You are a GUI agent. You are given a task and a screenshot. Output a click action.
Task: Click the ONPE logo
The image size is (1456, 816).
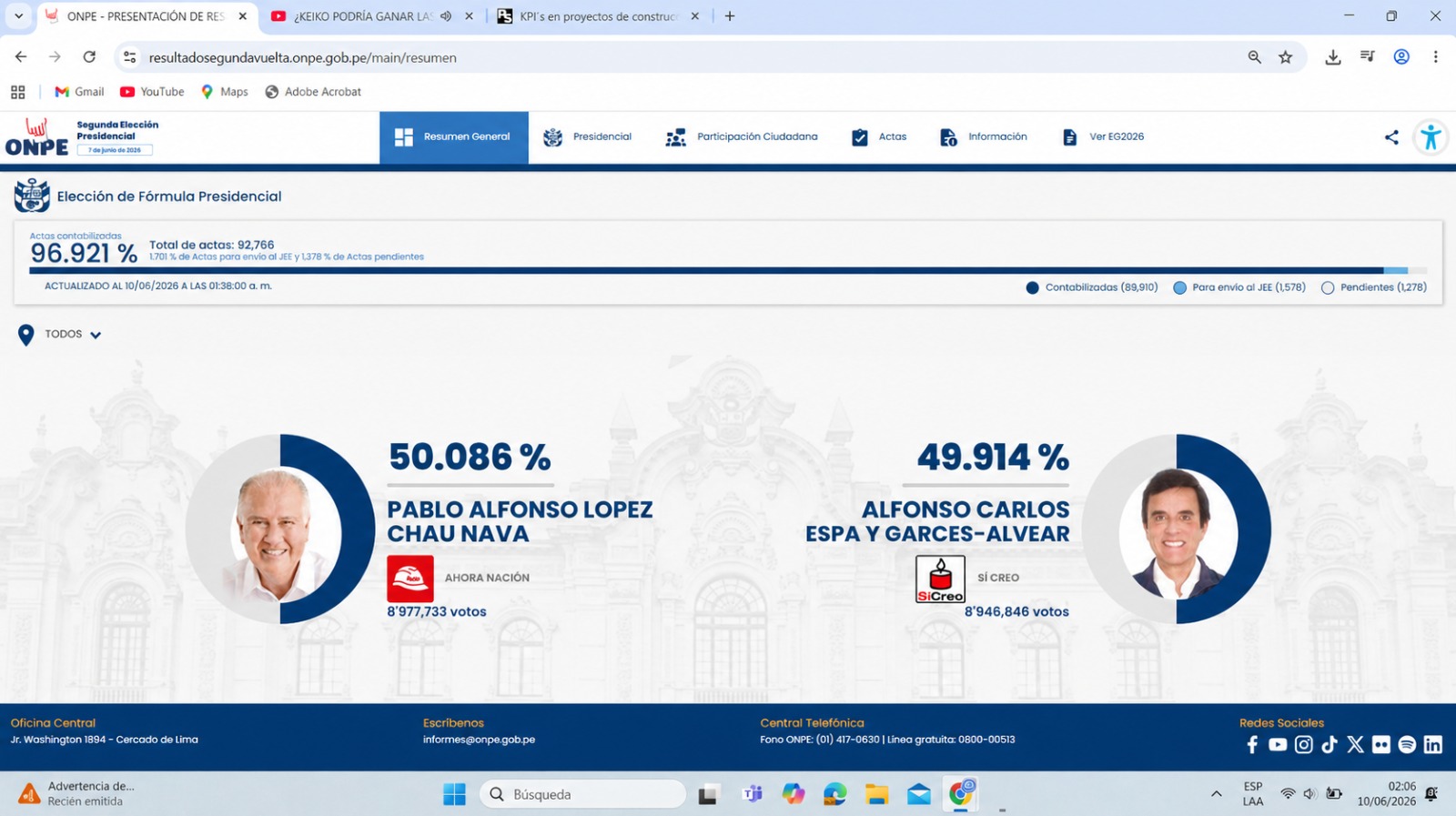click(x=36, y=137)
